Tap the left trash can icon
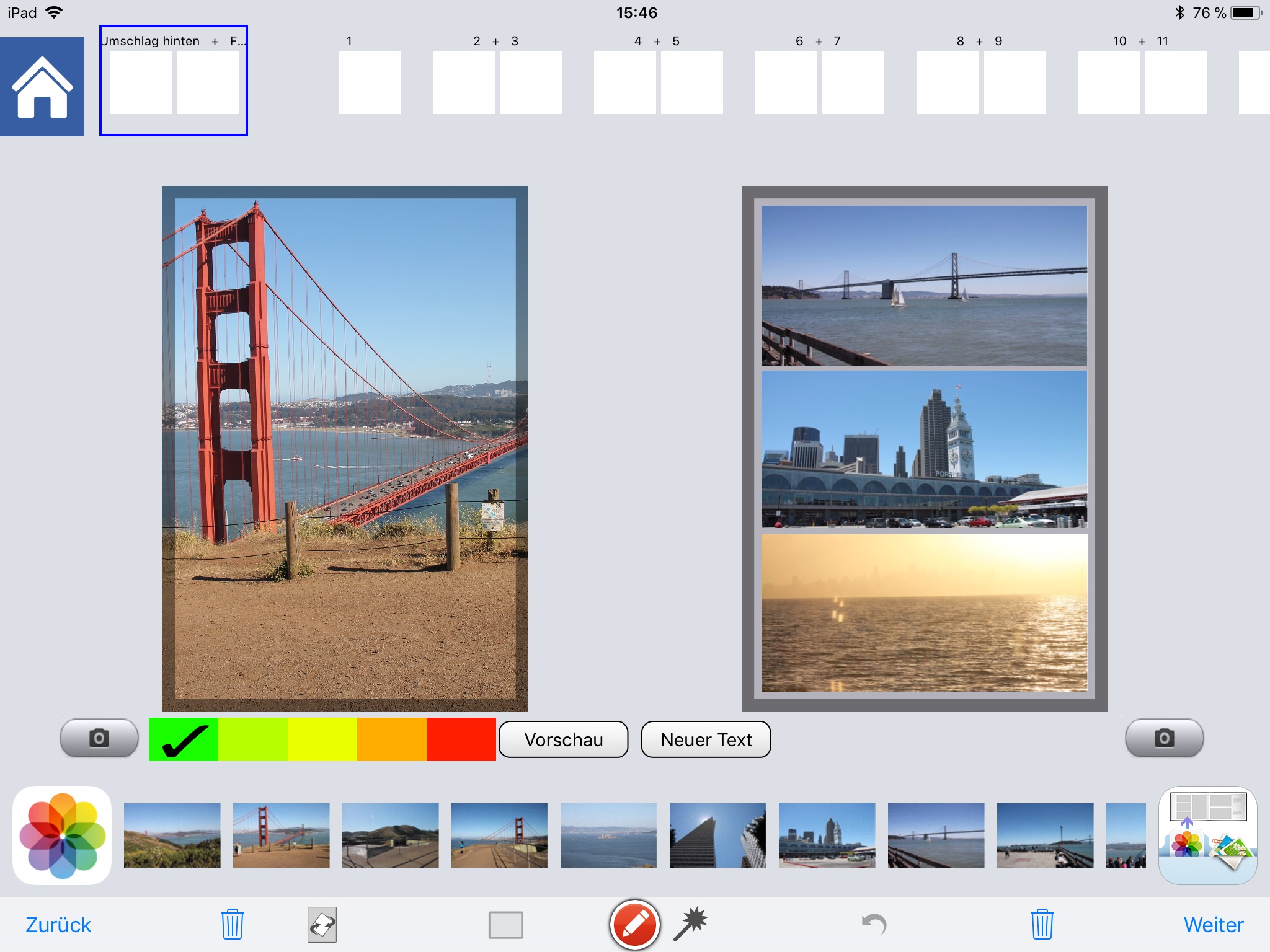 coord(233,924)
